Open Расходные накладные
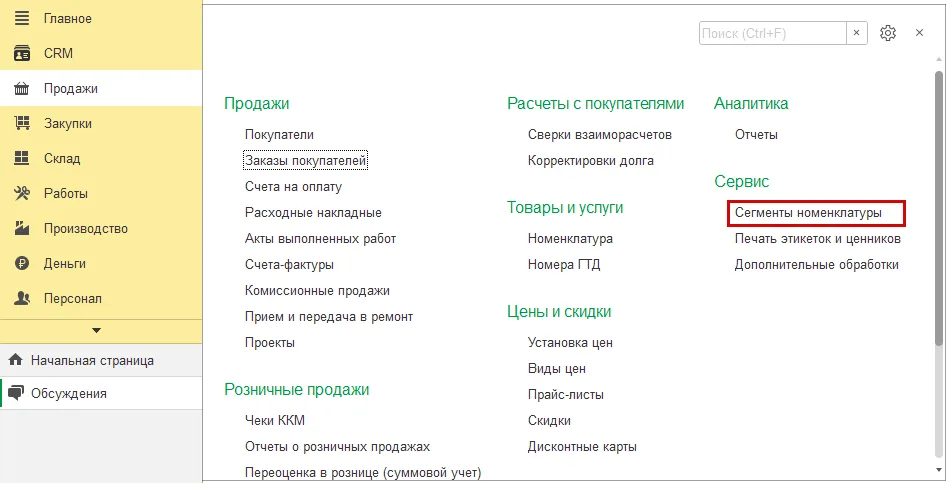 (x=313, y=212)
